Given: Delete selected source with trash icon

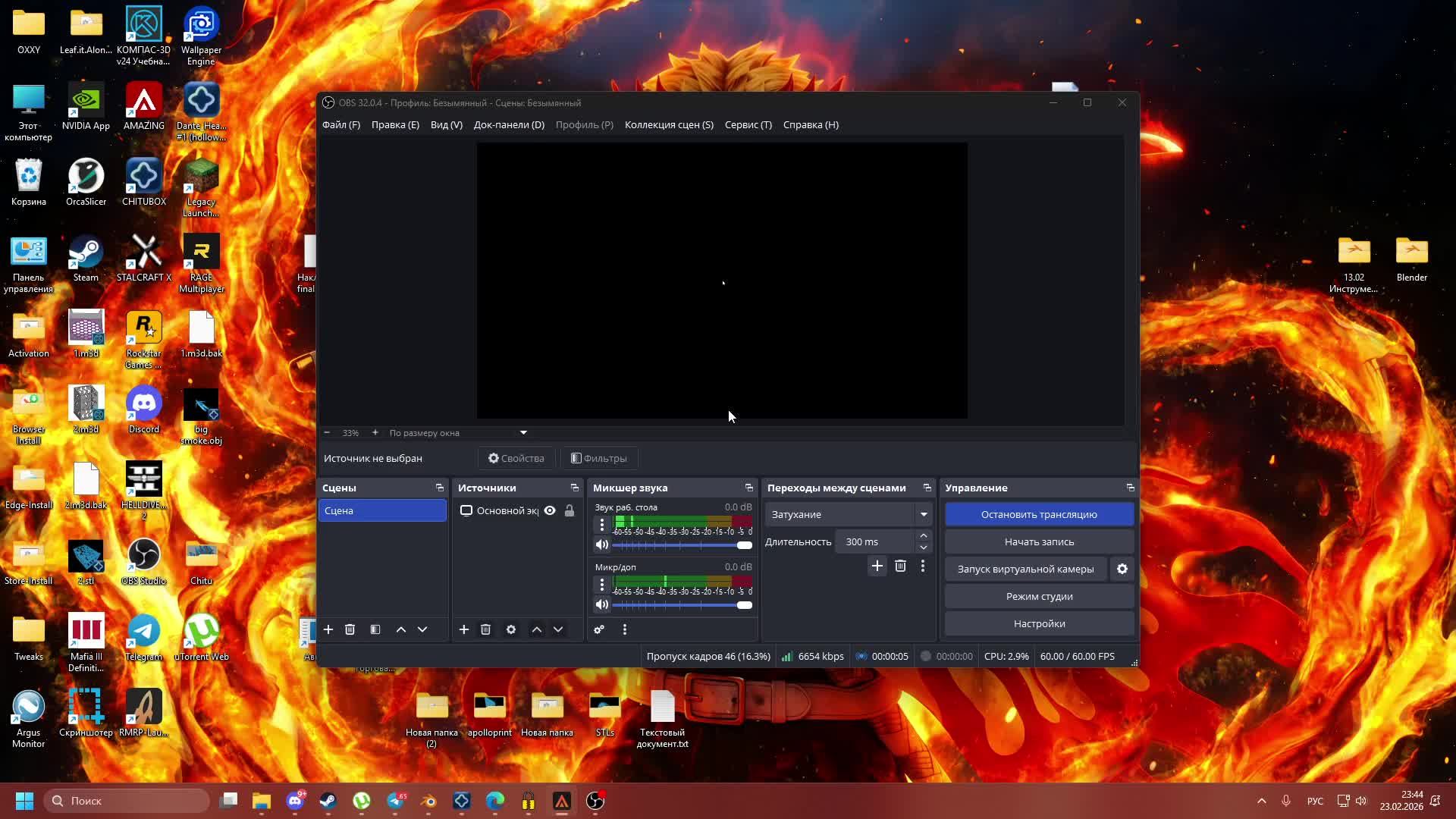Looking at the screenshot, I should (485, 629).
